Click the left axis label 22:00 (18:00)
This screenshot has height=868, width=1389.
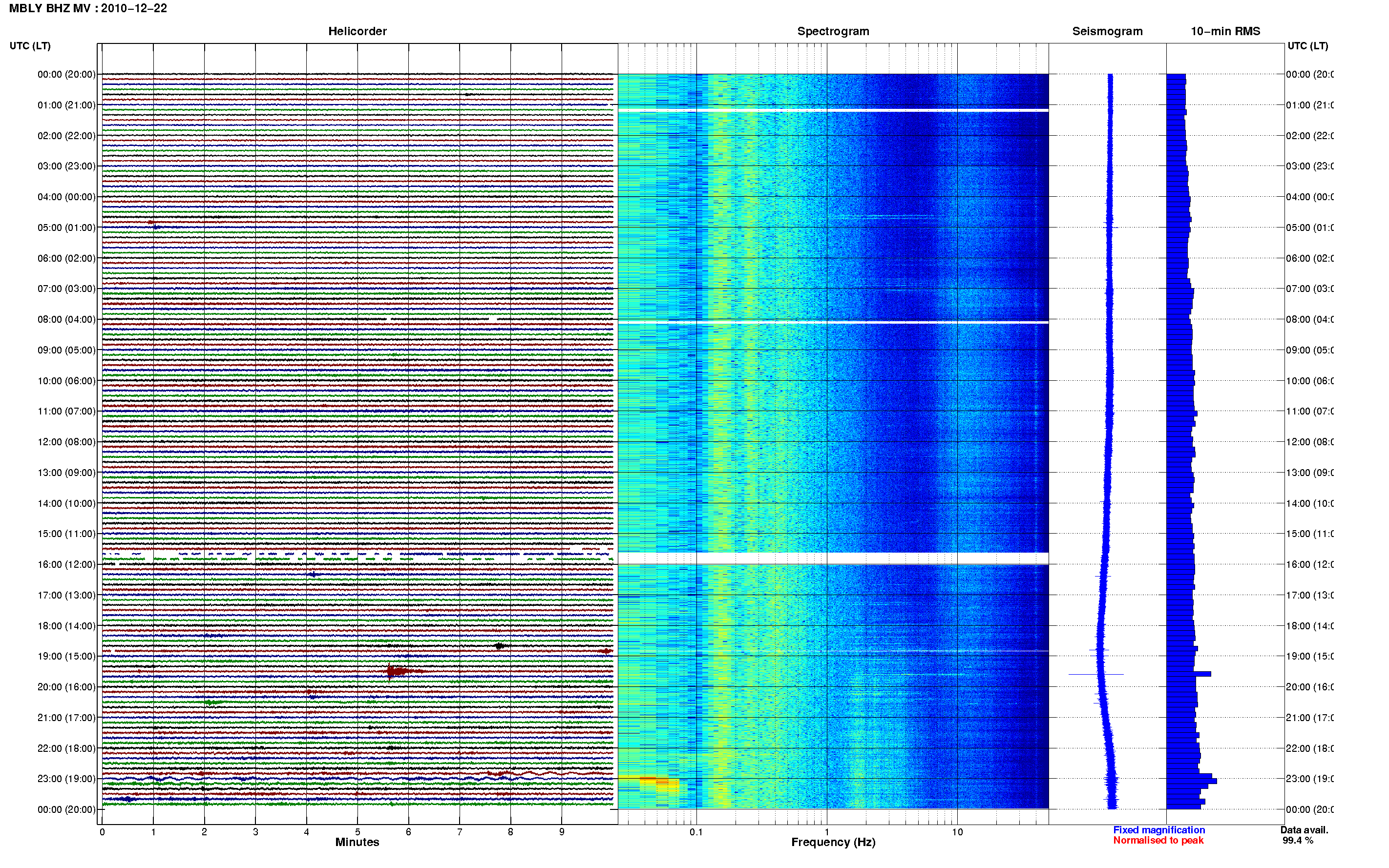tap(66, 748)
